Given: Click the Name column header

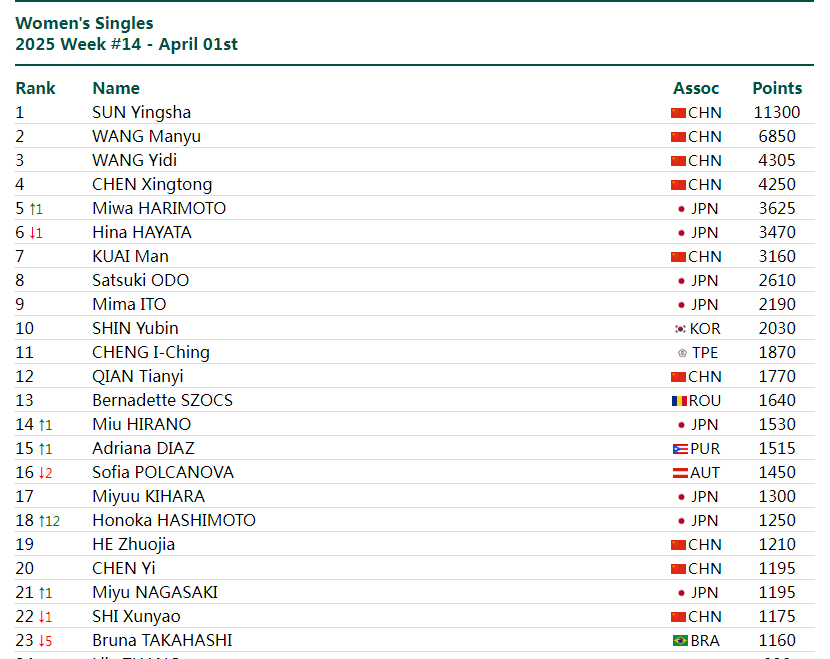Looking at the screenshot, I should (x=116, y=88).
